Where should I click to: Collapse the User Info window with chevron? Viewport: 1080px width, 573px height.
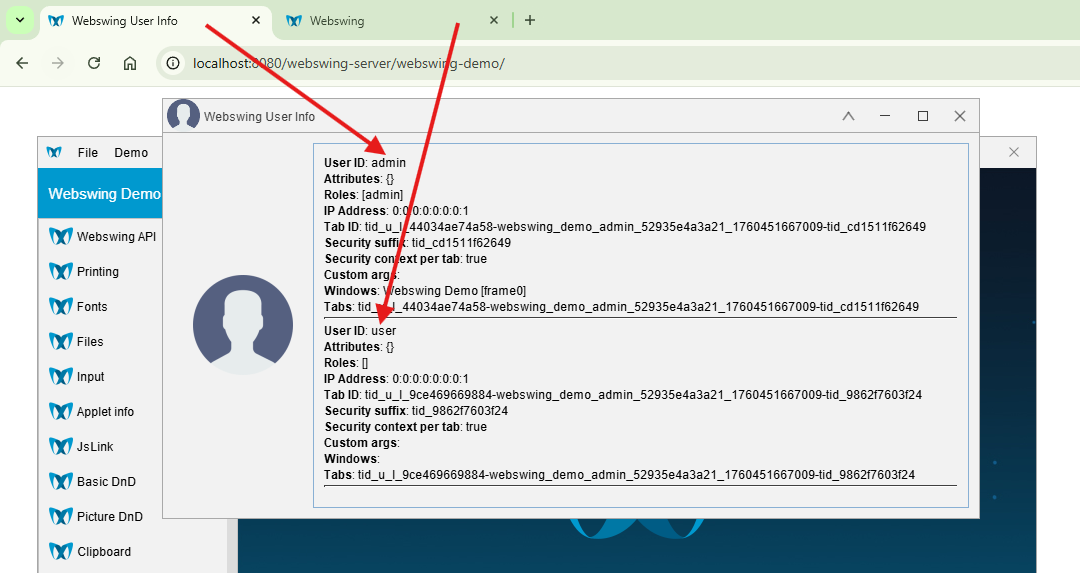pos(848,117)
